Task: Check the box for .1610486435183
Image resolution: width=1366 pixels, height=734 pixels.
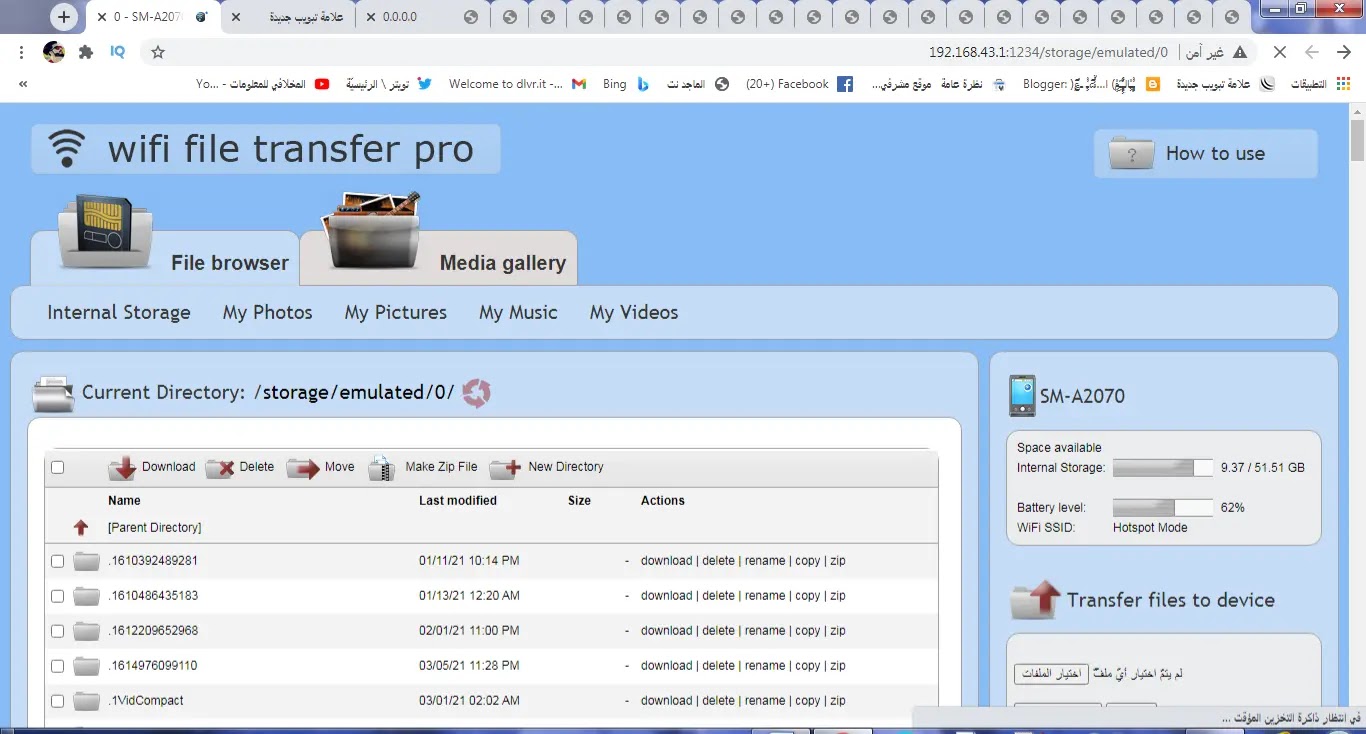Action: tap(57, 596)
